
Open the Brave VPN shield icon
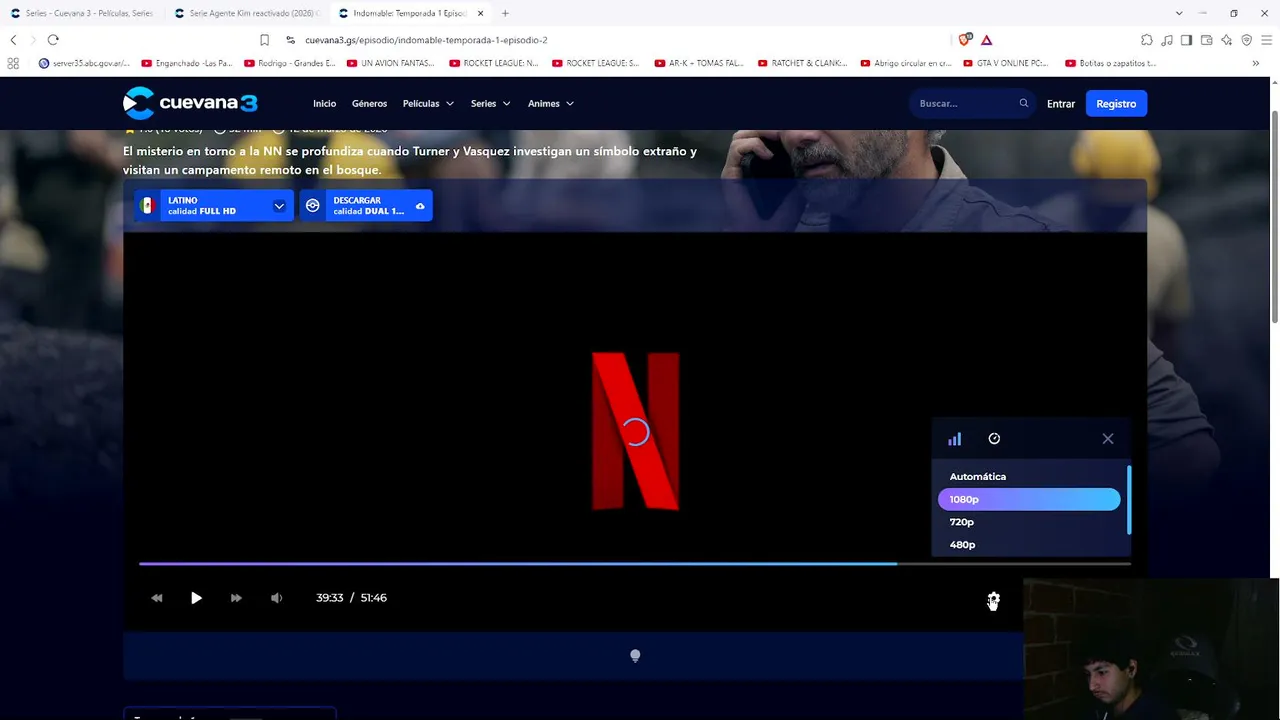[x=1246, y=40]
